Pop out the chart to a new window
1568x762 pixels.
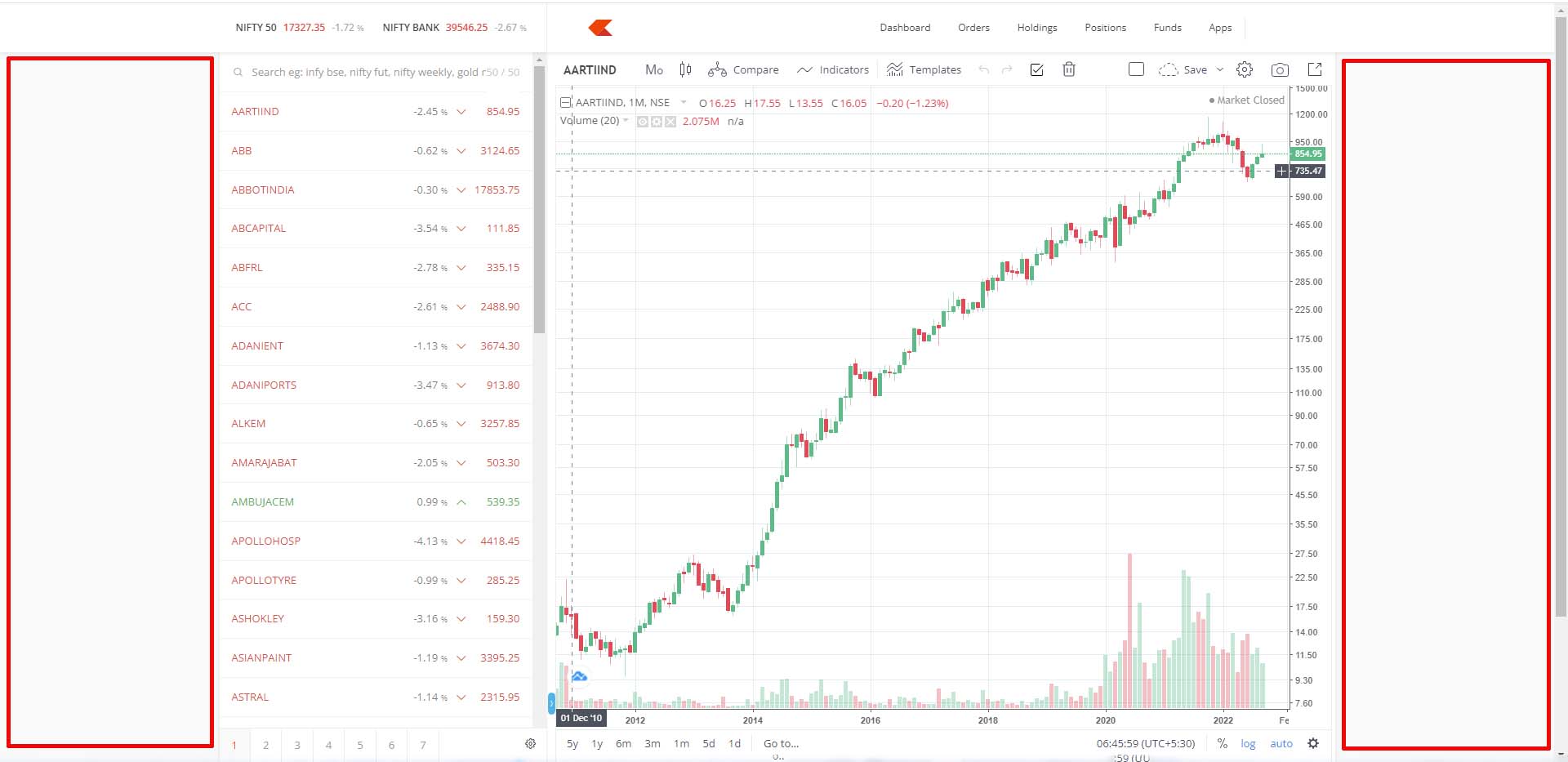pyautogui.click(x=1315, y=69)
